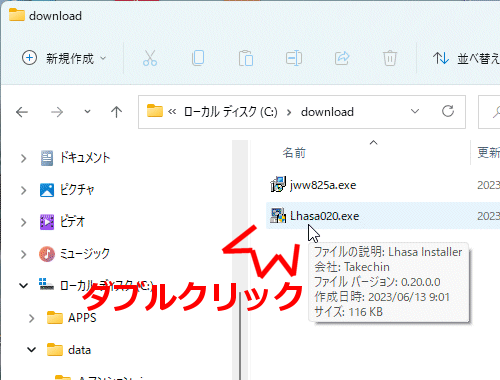Click the Copy icon in toolbar
500x380 pixels.
198,58
